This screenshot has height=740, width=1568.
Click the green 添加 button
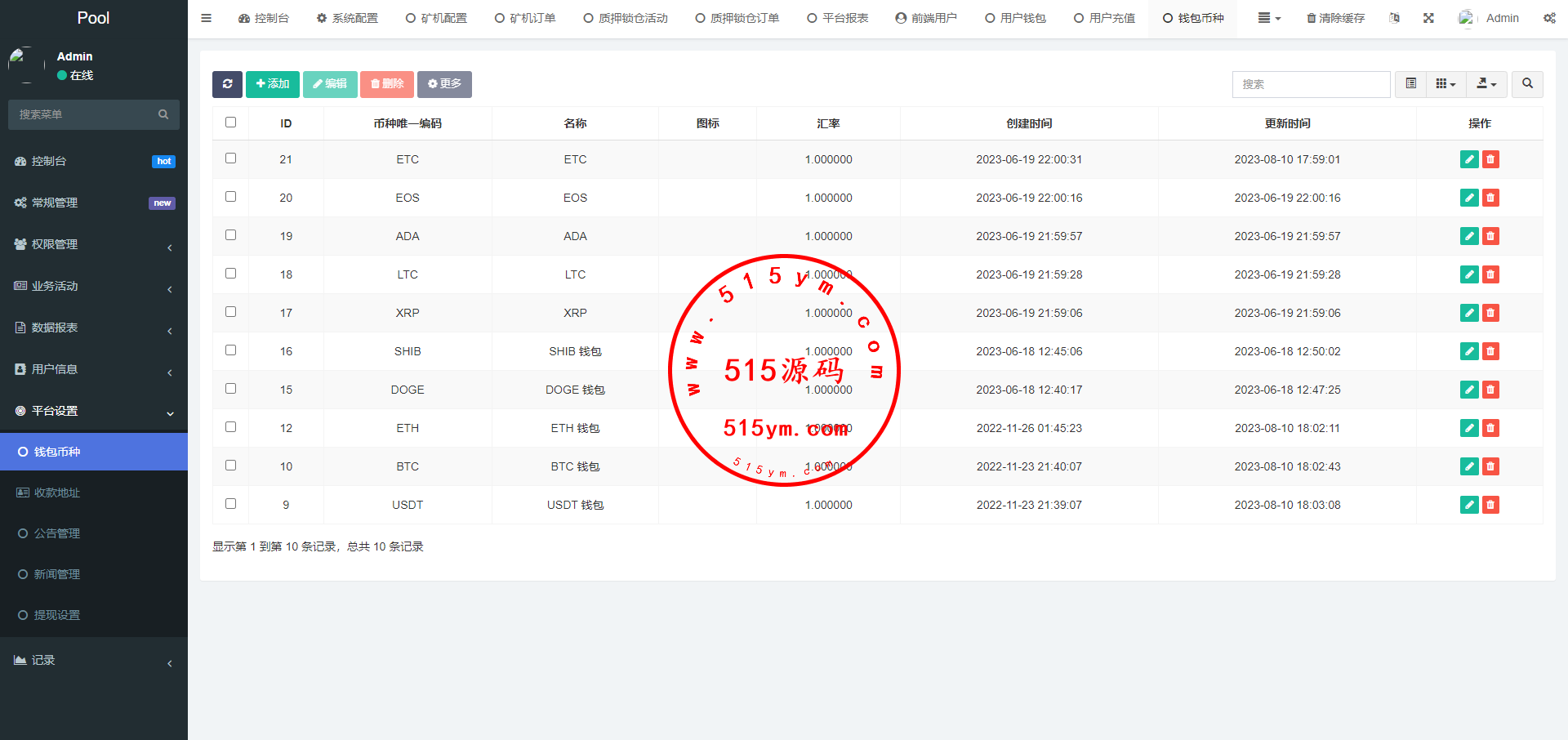pos(273,84)
